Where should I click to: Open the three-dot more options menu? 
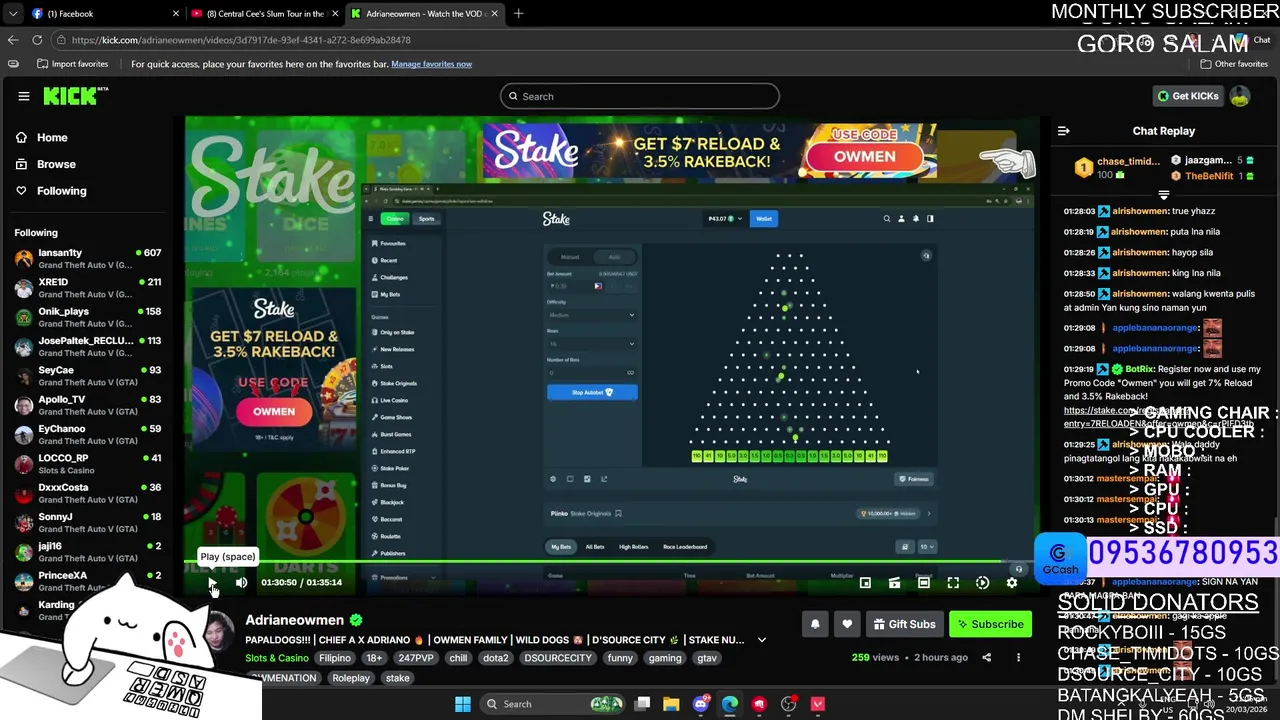(x=1018, y=658)
